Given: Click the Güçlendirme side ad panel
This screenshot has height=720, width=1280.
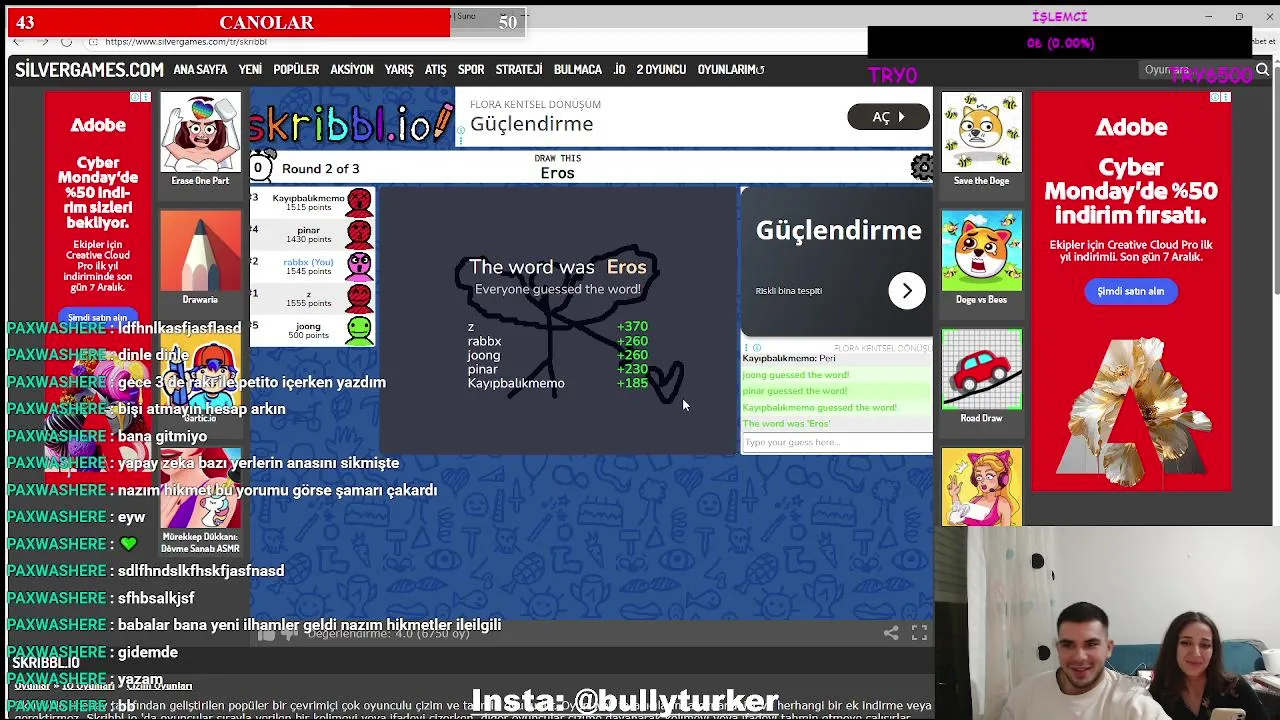Looking at the screenshot, I should coord(838,261).
